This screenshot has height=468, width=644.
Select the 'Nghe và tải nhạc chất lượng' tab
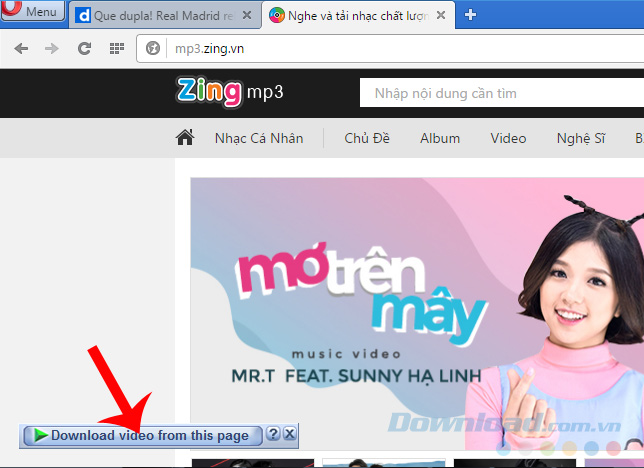357,16
